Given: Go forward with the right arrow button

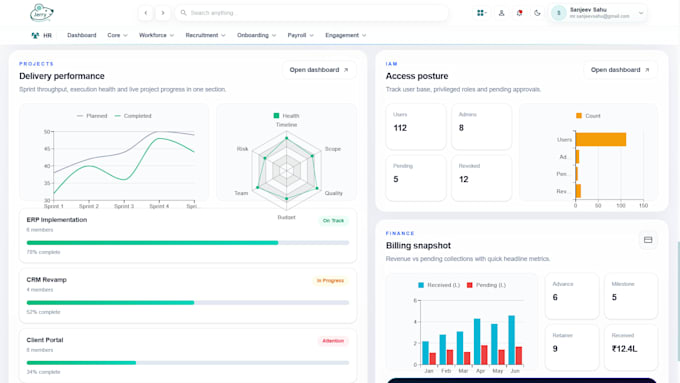Looking at the screenshot, I should pos(163,13).
